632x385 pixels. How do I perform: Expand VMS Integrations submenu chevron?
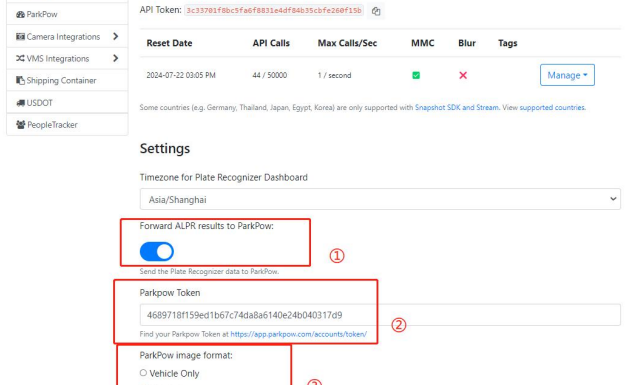click(116, 58)
